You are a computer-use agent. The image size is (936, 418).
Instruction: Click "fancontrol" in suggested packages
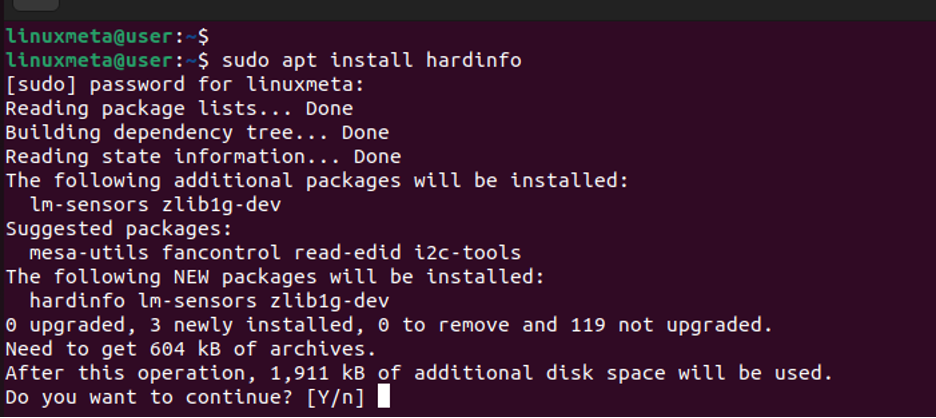click(221, 253)
